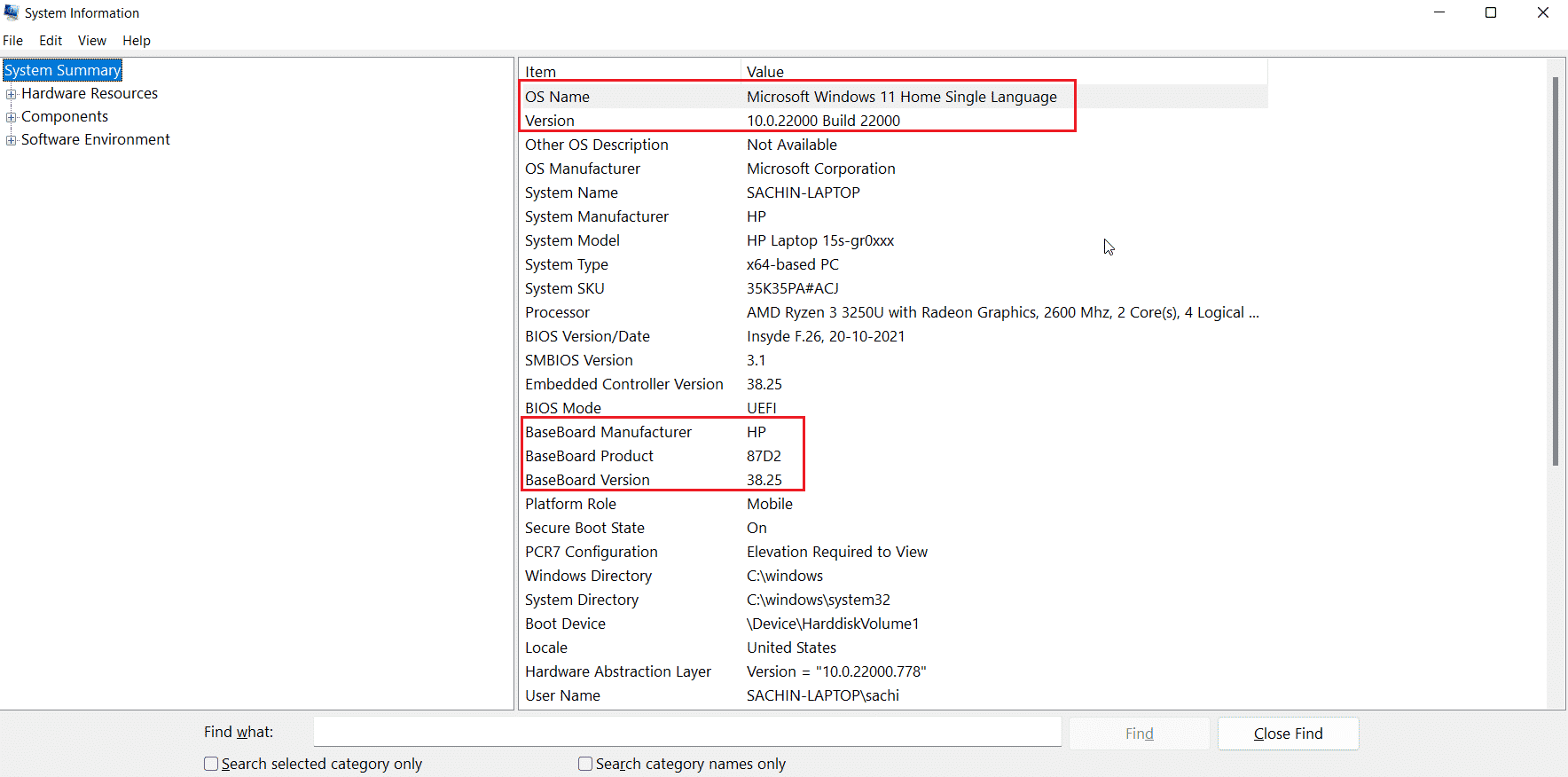Select the System Type row
The width and height of the screenshot is (1568, 777).
click(x=893, y=264)
